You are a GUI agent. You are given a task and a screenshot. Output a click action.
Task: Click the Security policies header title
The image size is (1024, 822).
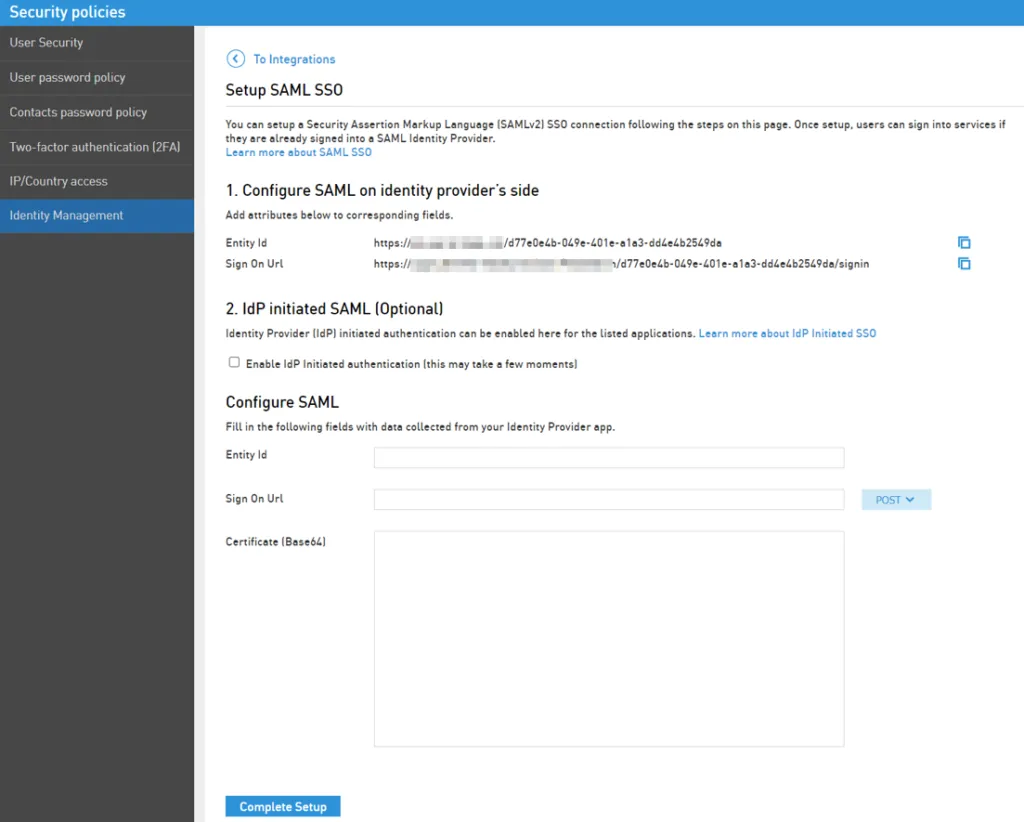pos(67,12)
